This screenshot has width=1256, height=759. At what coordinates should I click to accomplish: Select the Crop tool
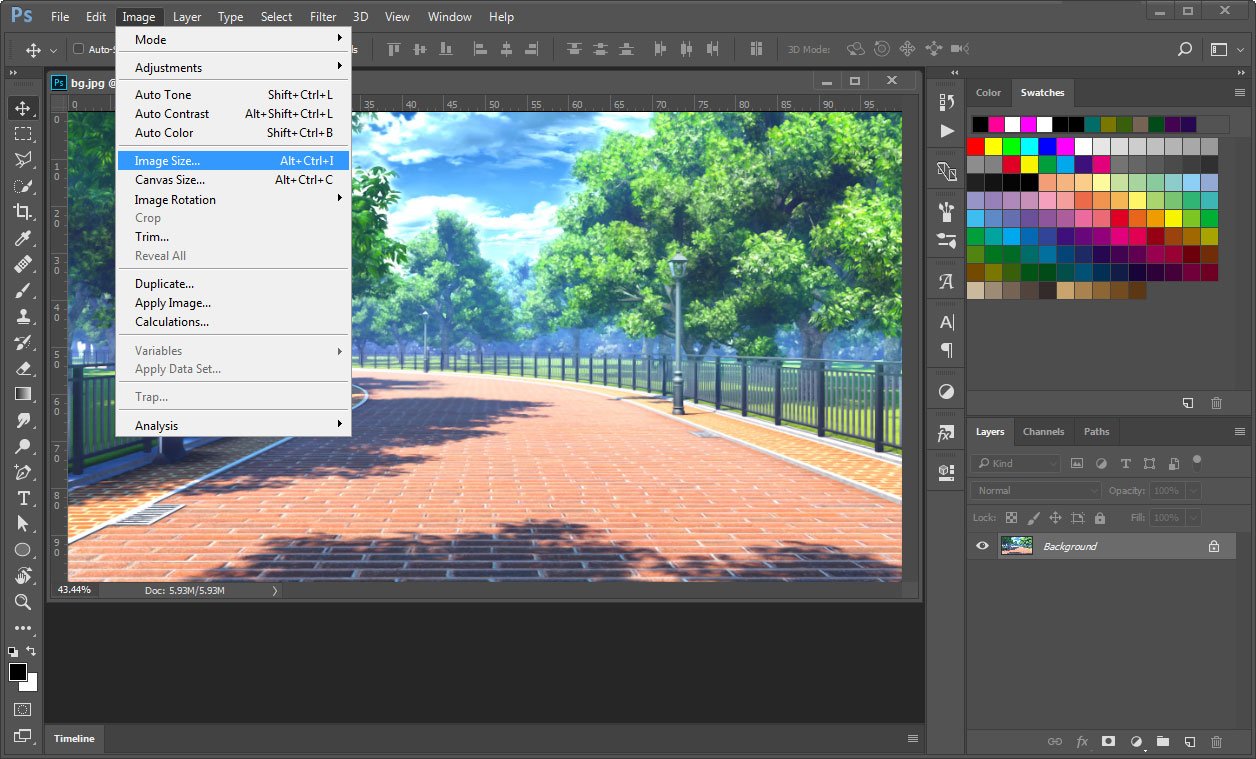[x=22, y=212]
